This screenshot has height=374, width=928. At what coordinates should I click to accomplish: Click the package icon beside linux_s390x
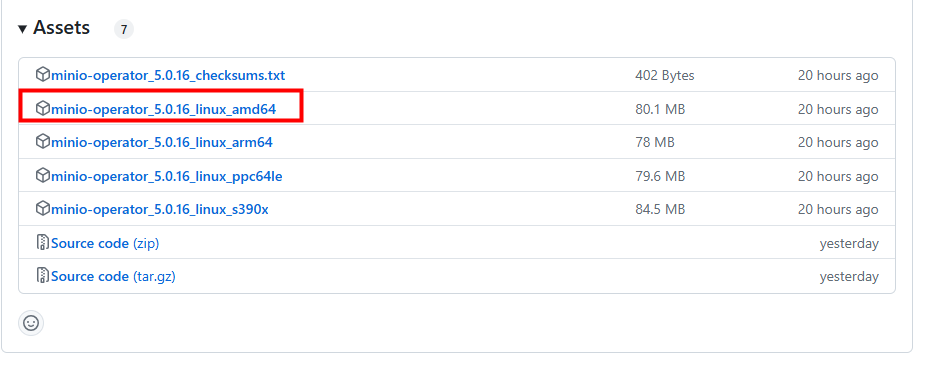pyautogui.click(x=43, y=209)
